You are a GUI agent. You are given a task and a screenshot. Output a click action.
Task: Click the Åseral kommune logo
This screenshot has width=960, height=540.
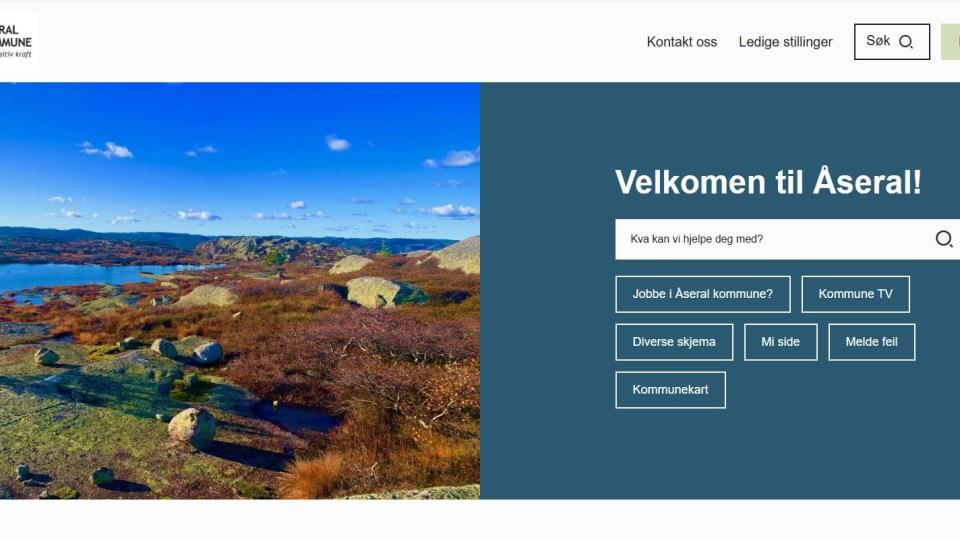click(18, 42)
